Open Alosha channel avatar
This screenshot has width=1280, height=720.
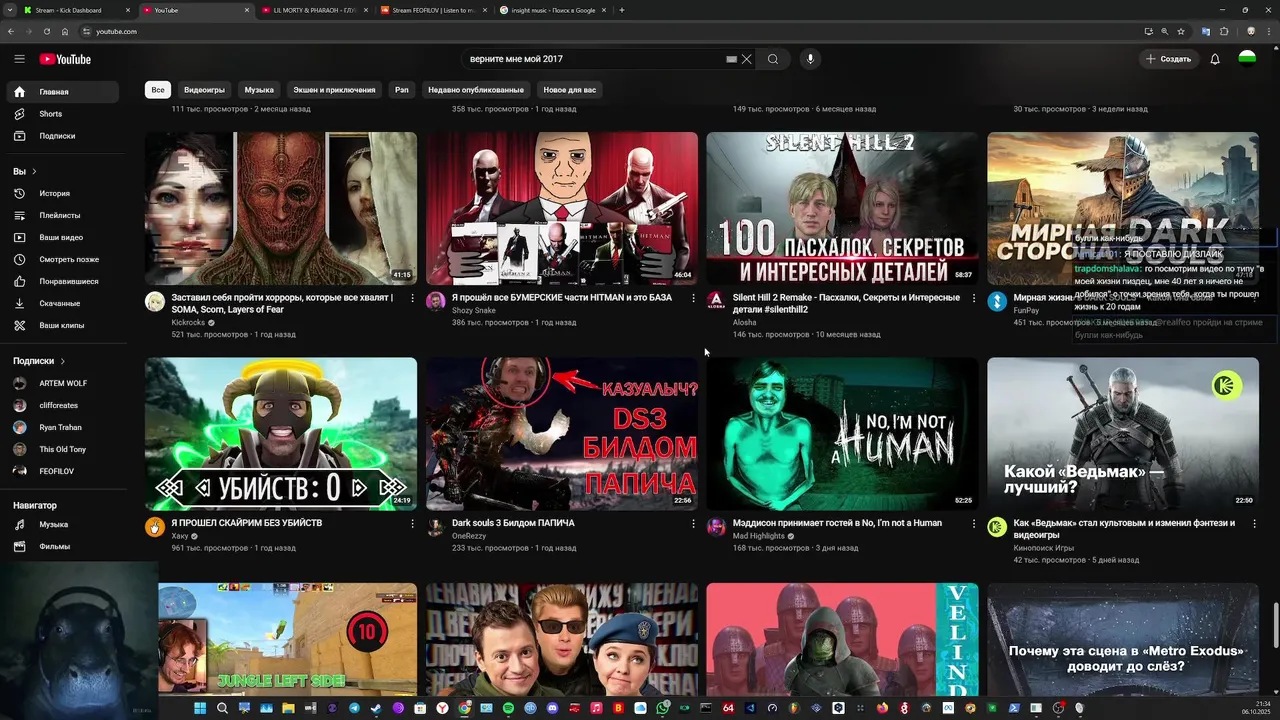point(716,301)
